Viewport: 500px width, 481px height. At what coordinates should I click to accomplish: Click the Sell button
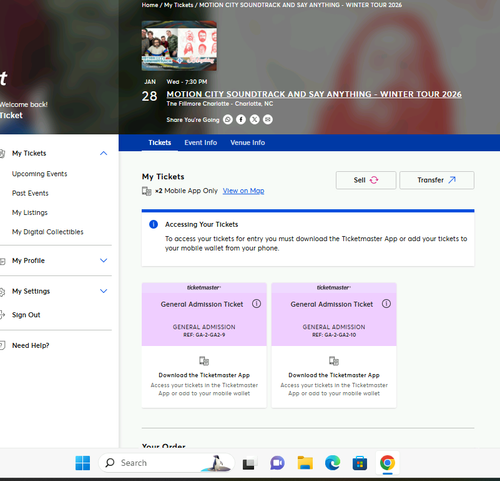[366, 180]
